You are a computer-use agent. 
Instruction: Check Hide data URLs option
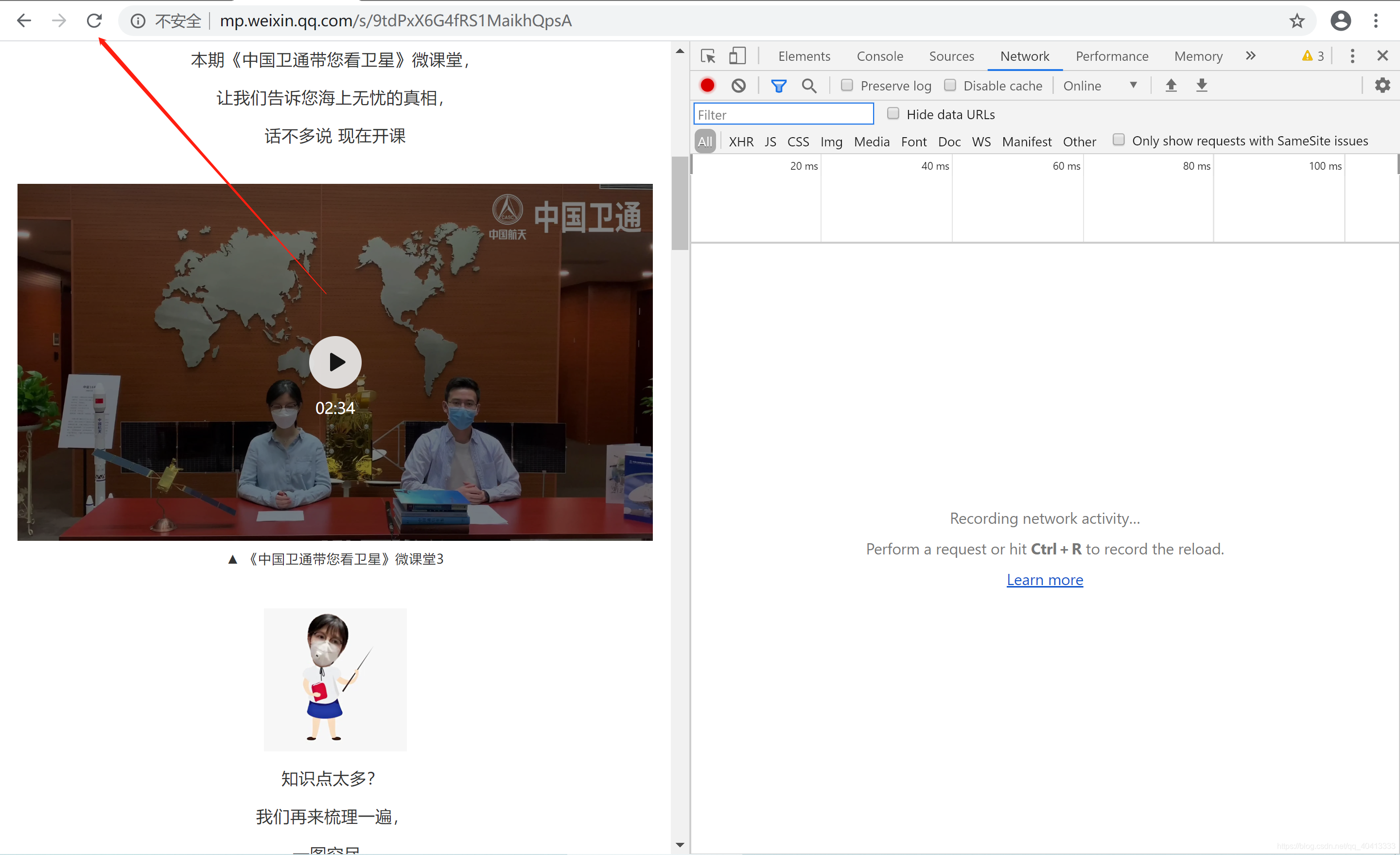point(893,114)
